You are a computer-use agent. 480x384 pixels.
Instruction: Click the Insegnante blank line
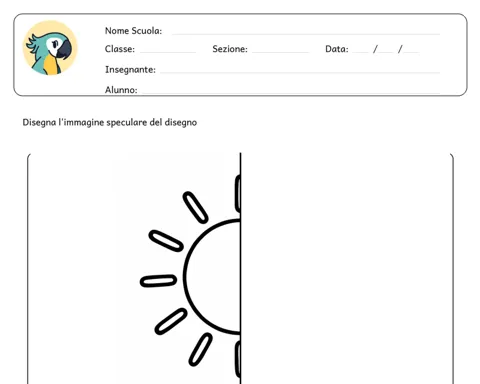coord(300,72)
